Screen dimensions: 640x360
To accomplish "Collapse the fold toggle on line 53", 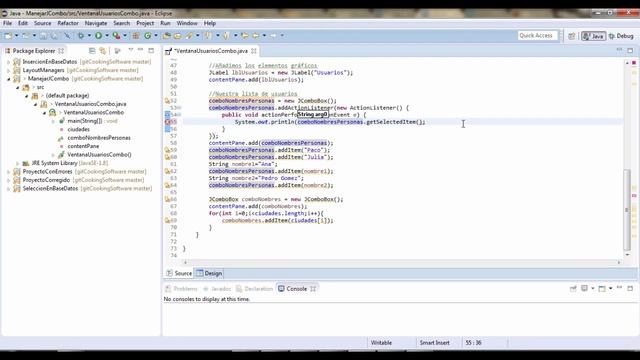I will click(x=179, y=108).
